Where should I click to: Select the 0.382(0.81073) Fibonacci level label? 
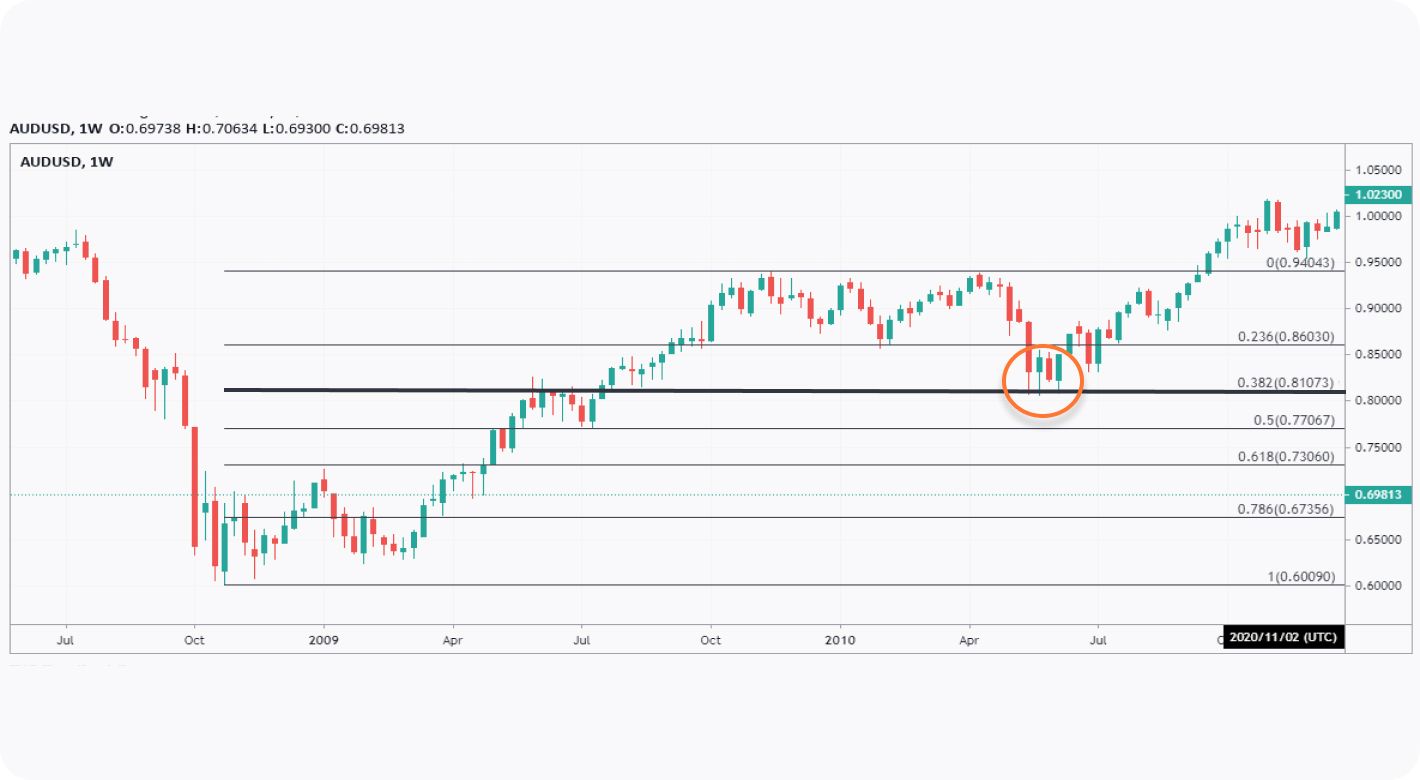[1284, 382]
